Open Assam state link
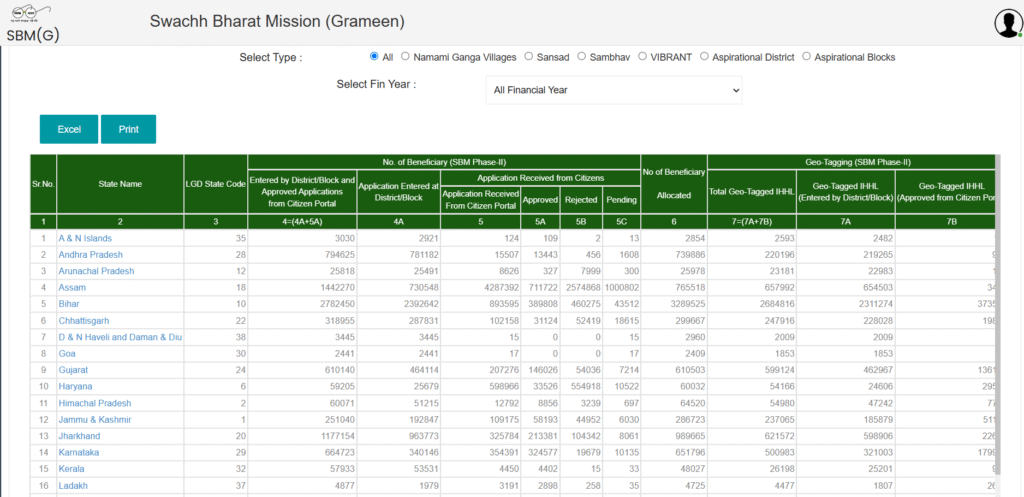Image resolution: width=1024 pixels, height=497 pixels. point(72,287)
